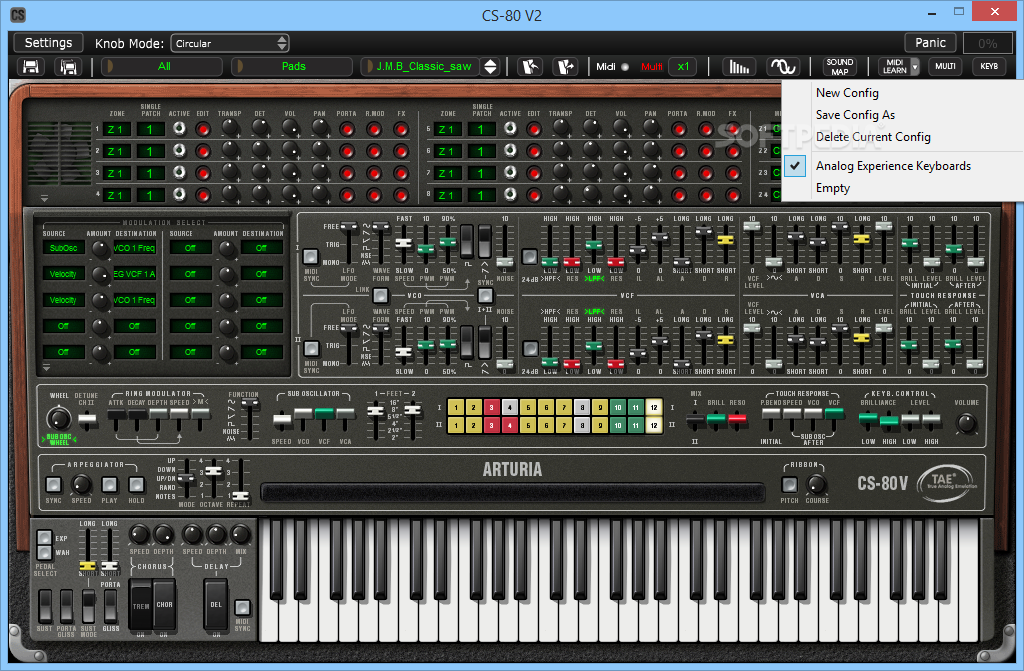
Task: Choose Delete Current Config from the menu
Action: 873,137
